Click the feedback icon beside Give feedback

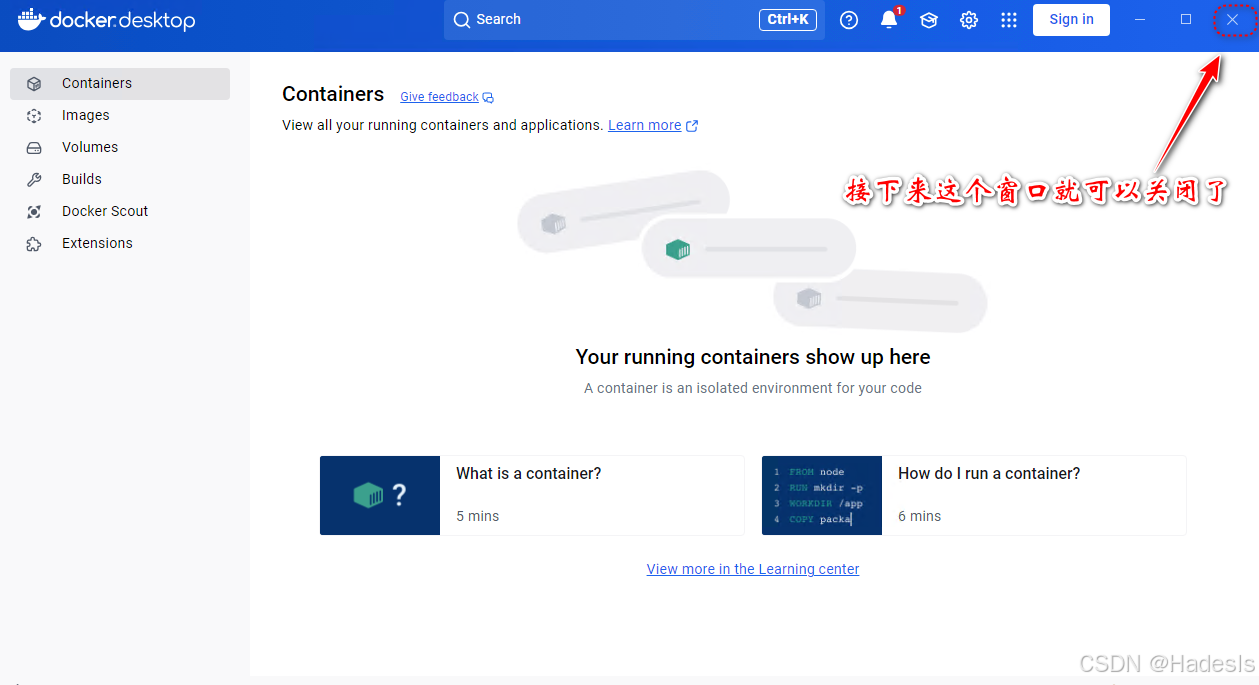click(x=488, y=98)
